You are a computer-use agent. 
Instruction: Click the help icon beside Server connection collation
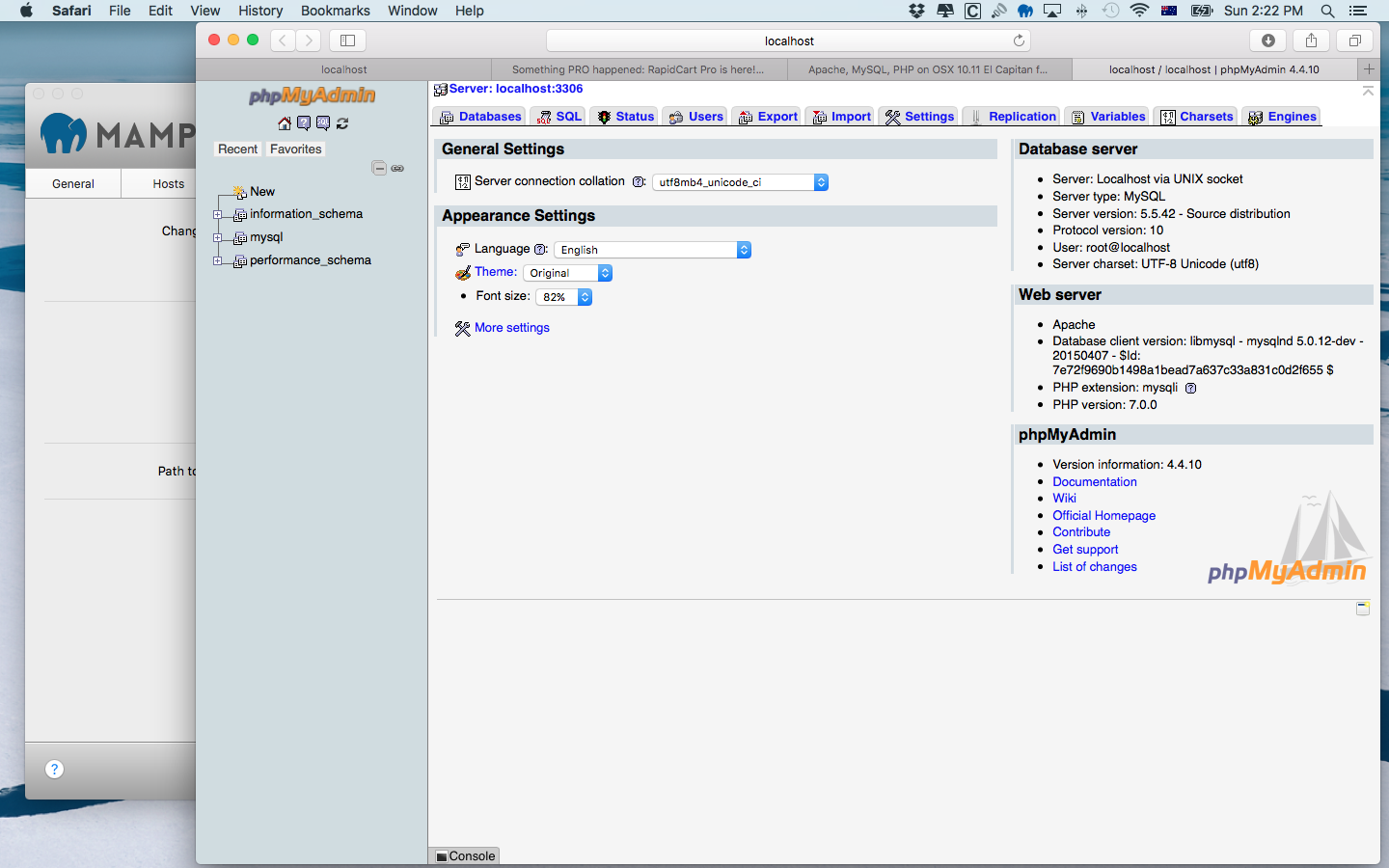(x=638, y=181)
